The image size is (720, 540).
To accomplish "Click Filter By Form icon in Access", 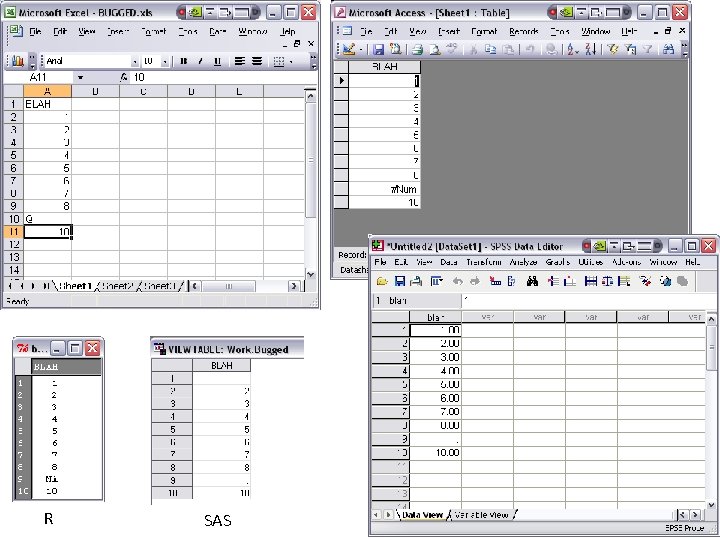I will (x=630, y=49).
